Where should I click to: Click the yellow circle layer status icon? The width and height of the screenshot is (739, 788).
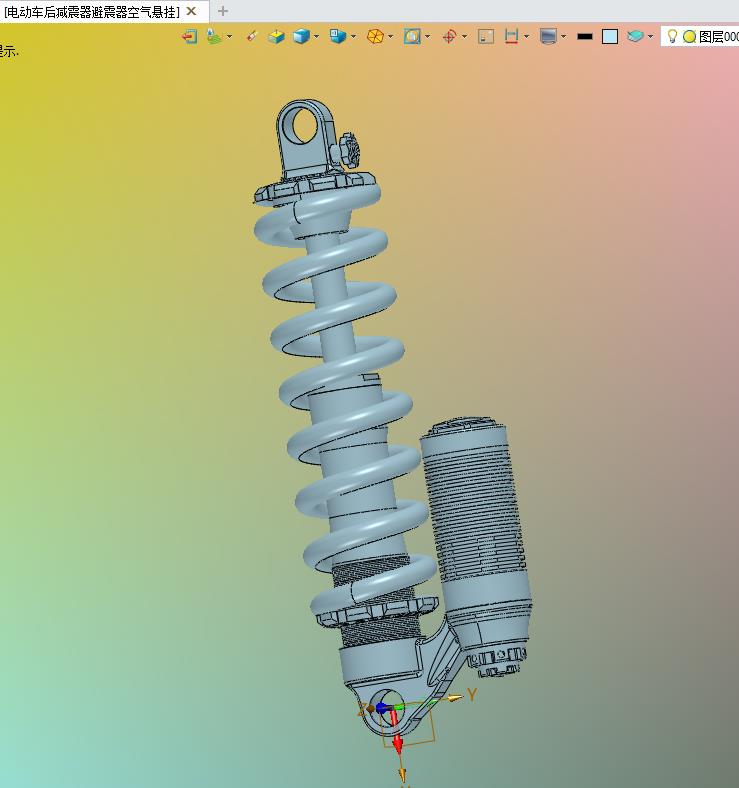689,37
